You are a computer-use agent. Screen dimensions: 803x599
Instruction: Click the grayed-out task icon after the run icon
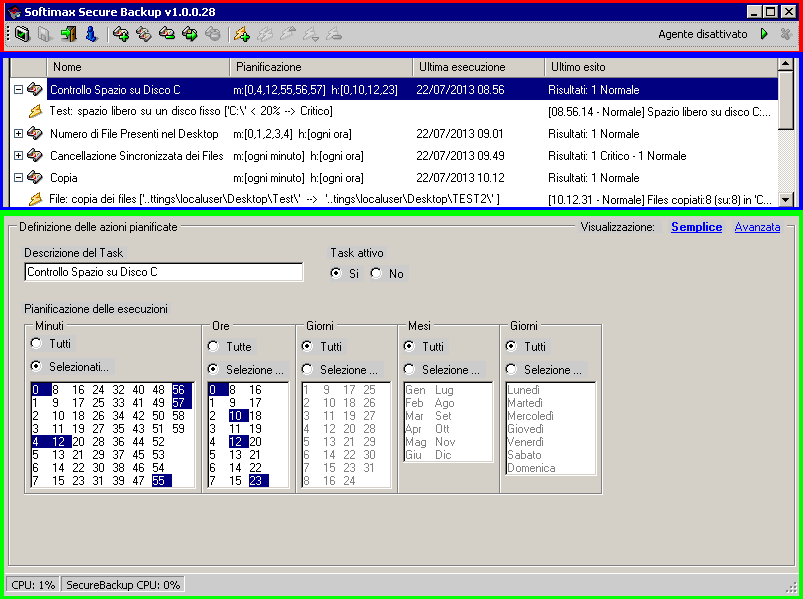213,34
